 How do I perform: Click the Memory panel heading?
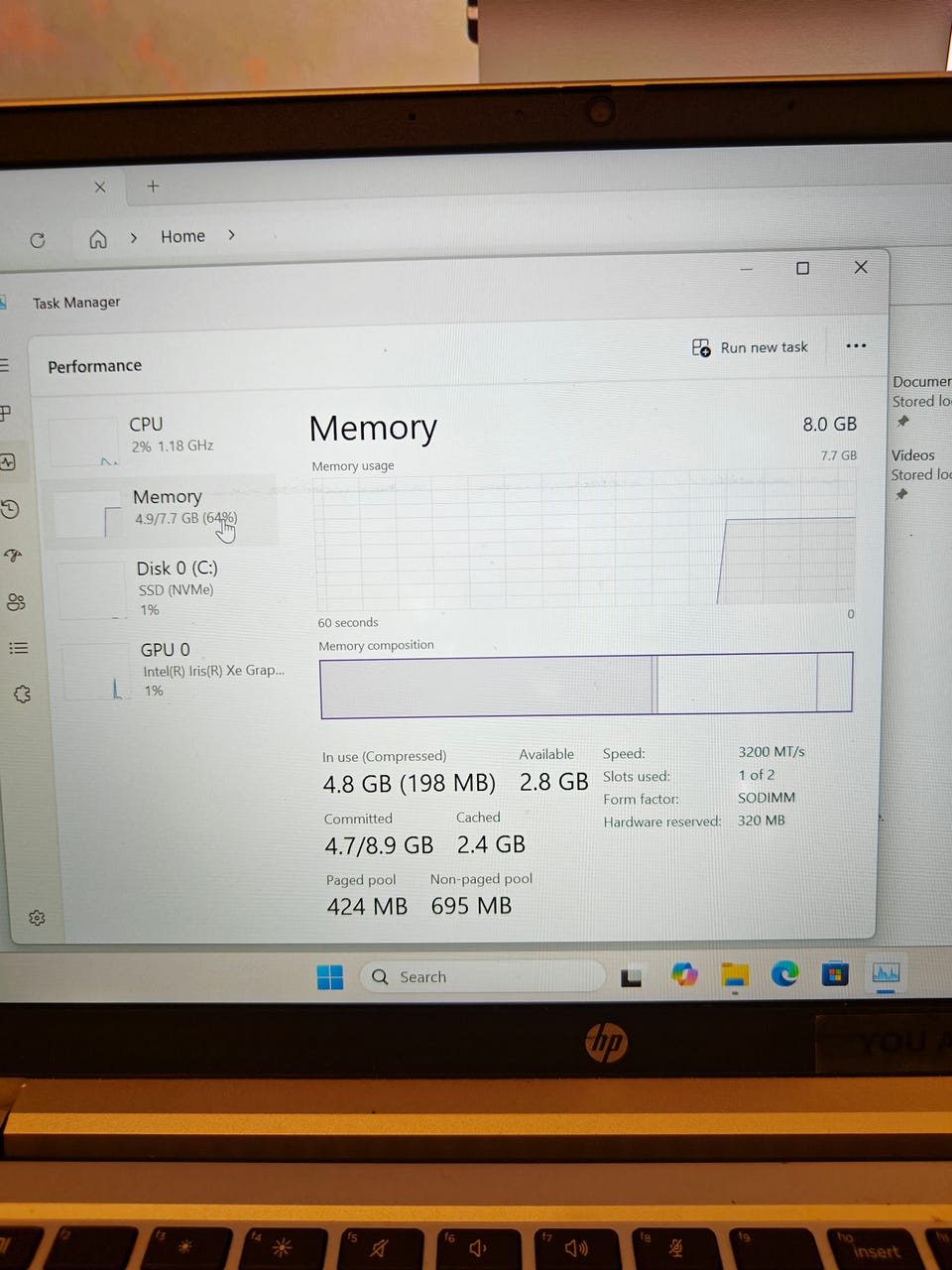373,428
